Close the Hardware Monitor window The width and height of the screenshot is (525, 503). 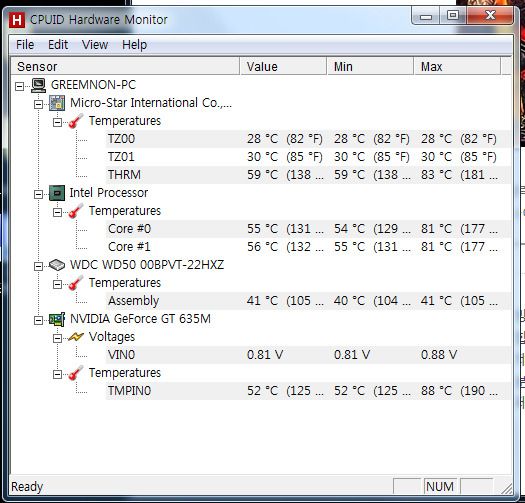point(490,15)
